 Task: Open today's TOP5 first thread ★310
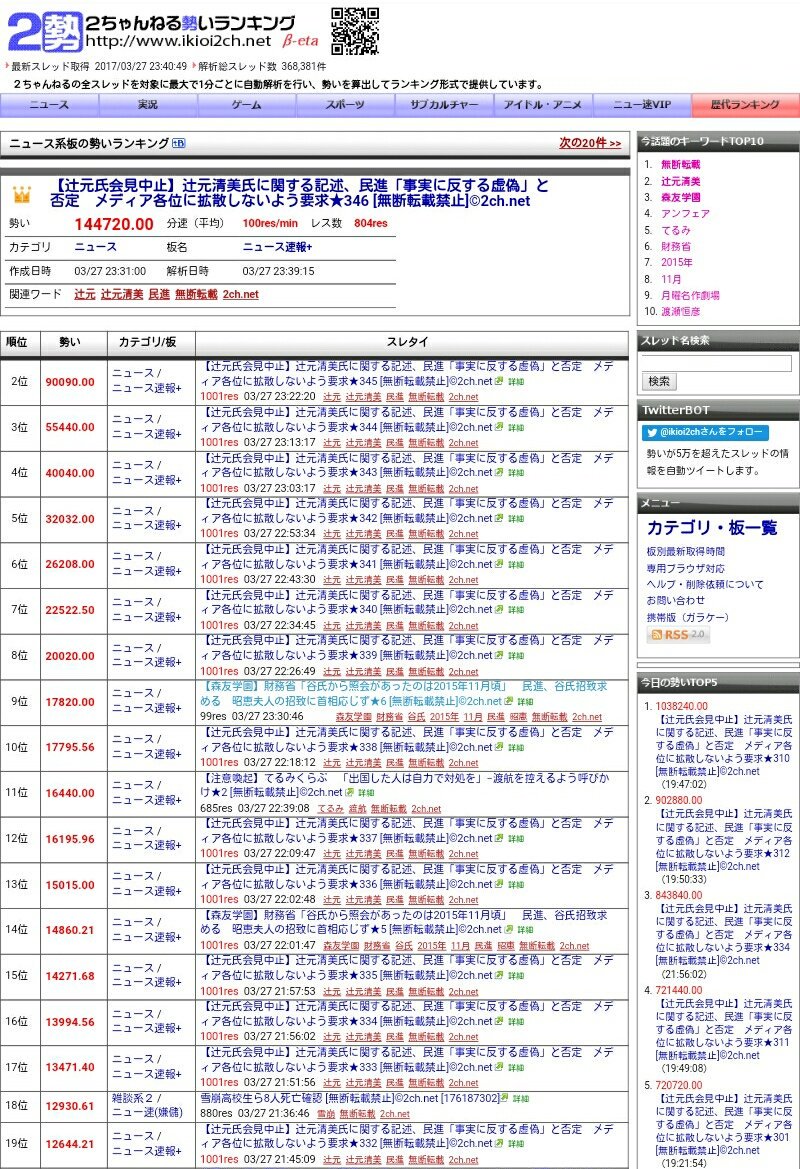[x=724, y=746]
